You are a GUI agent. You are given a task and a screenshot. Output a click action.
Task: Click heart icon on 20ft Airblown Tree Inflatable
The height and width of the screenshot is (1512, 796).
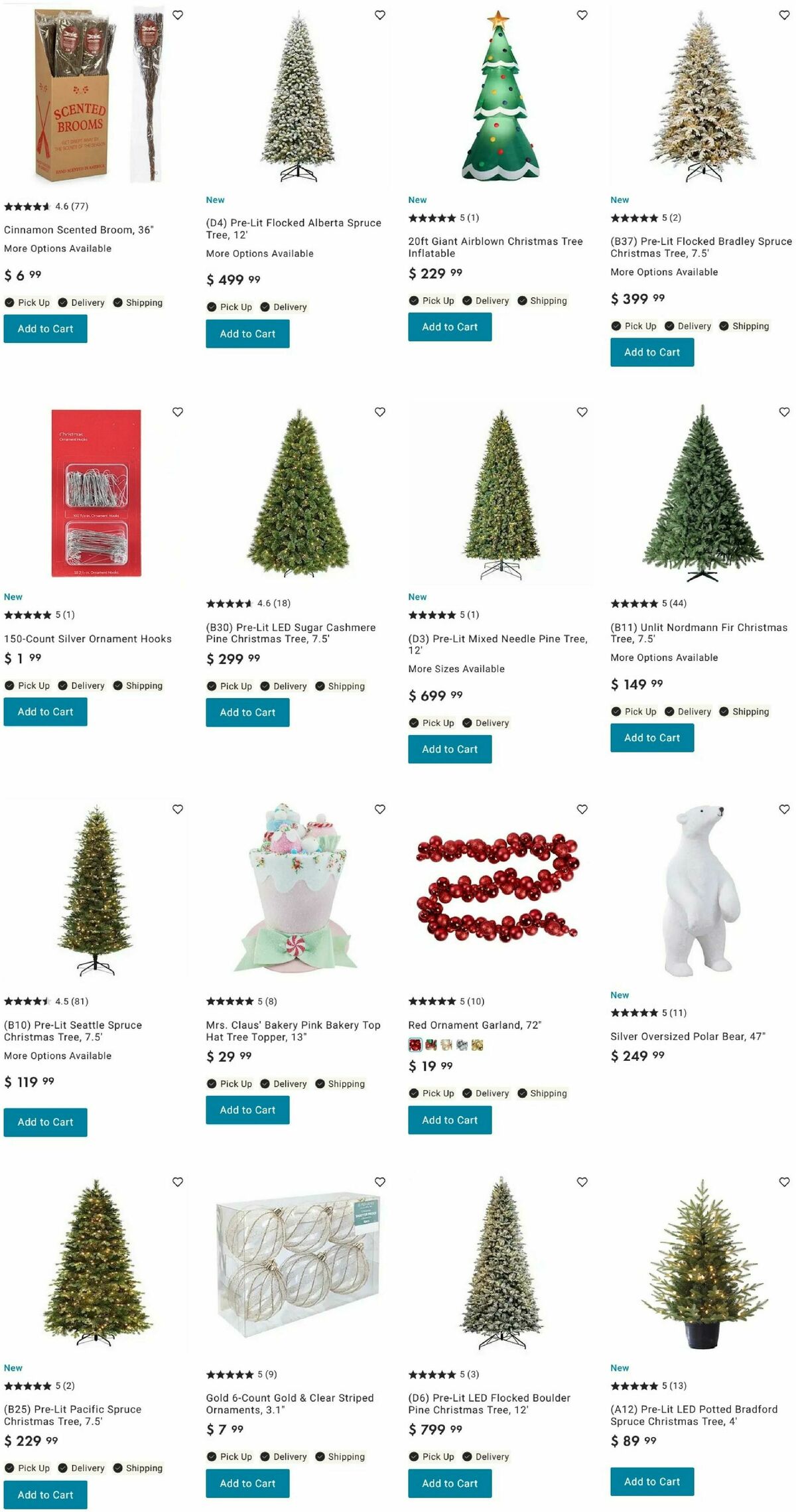point(582,15)
